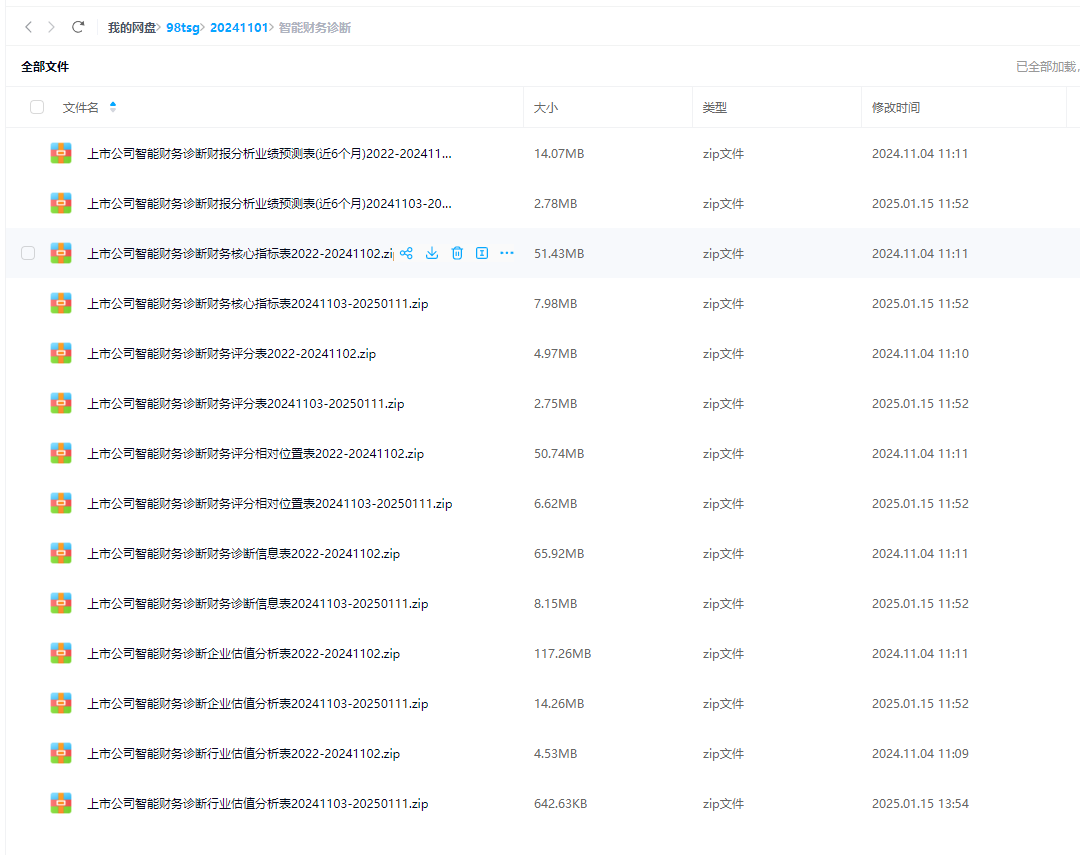Viewport: 1080px width, 855px height.
Task: Open 我的网盘 in breadcrumb
Action: tap(132, 28)
